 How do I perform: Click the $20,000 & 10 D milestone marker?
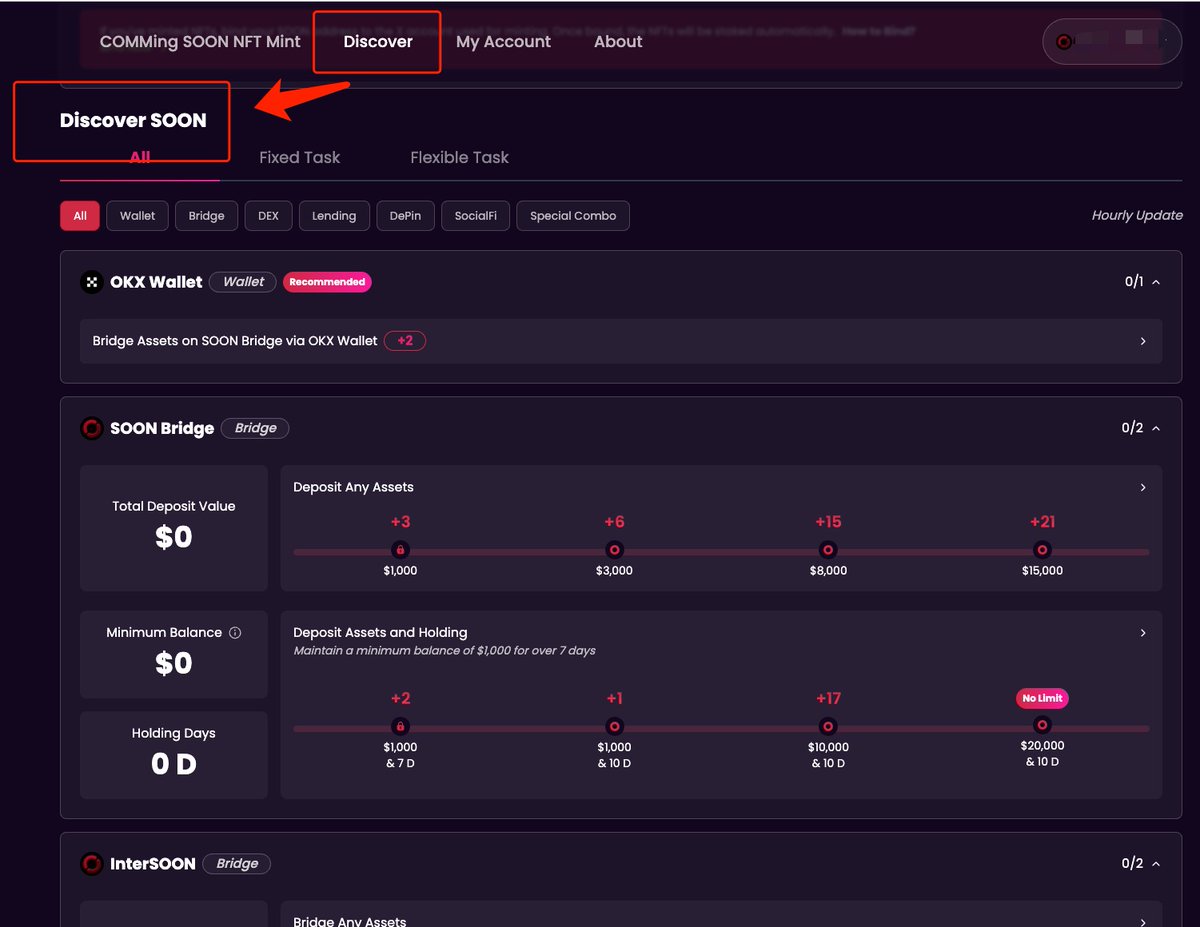[x=1042, y=725]
